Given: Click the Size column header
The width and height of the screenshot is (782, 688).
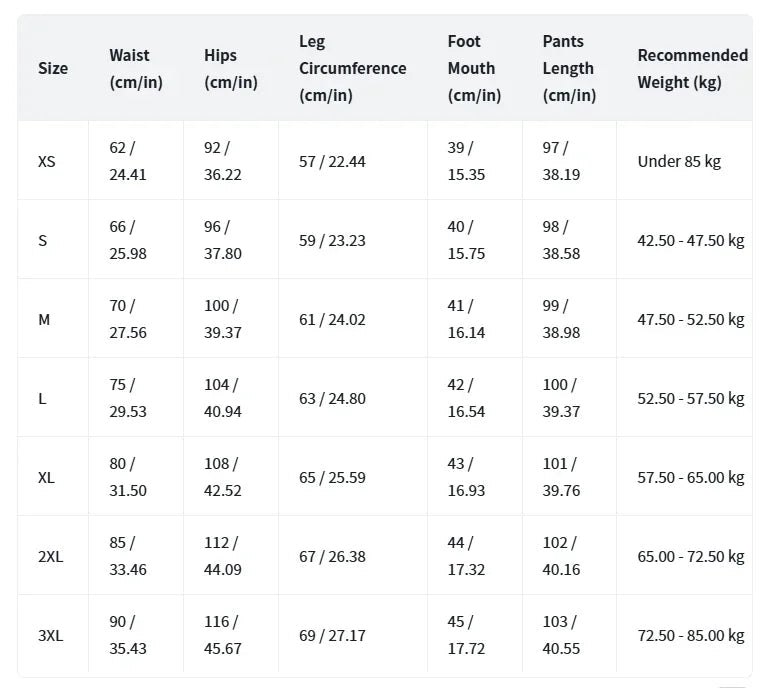Looking at the screenshot, I should click(53, 68).
